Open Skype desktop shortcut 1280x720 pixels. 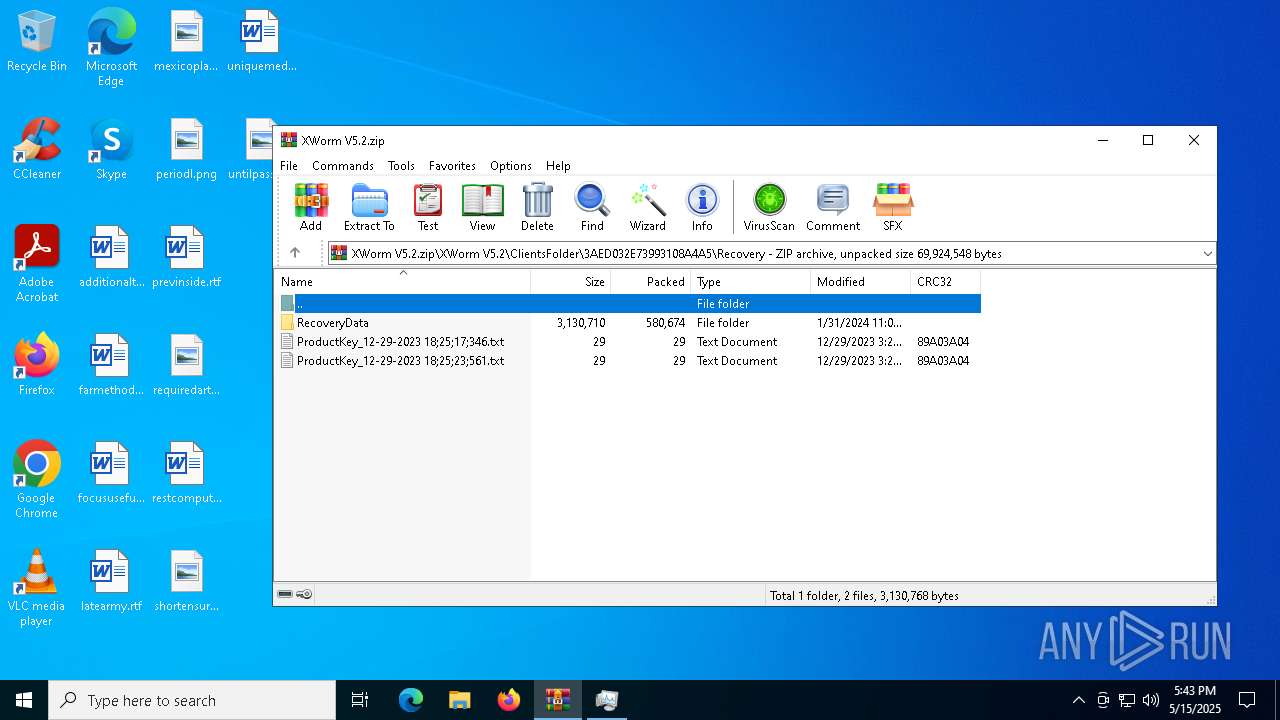click(111, 149)
